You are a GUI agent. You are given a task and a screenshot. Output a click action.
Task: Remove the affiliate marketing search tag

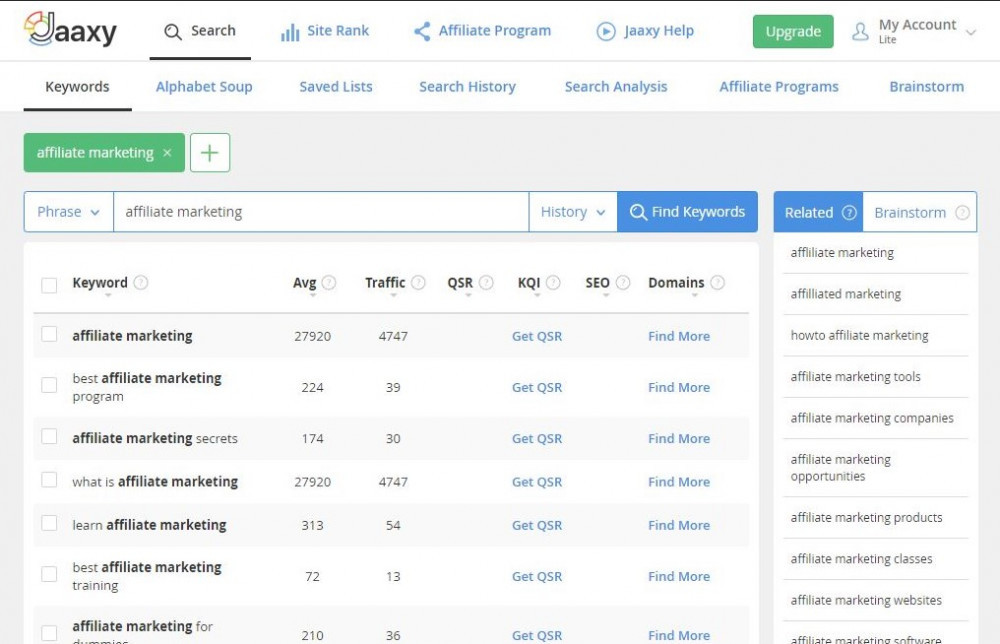coord(167,153)
